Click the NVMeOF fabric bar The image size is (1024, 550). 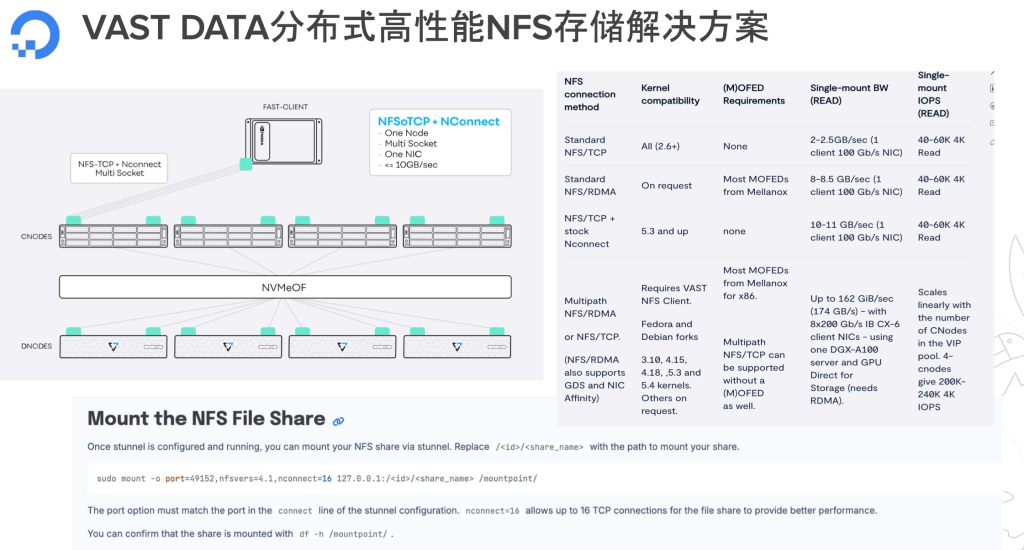point(285,287)
